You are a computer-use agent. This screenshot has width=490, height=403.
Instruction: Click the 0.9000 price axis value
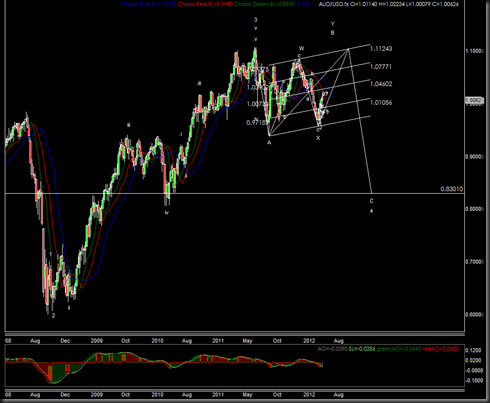475,157
